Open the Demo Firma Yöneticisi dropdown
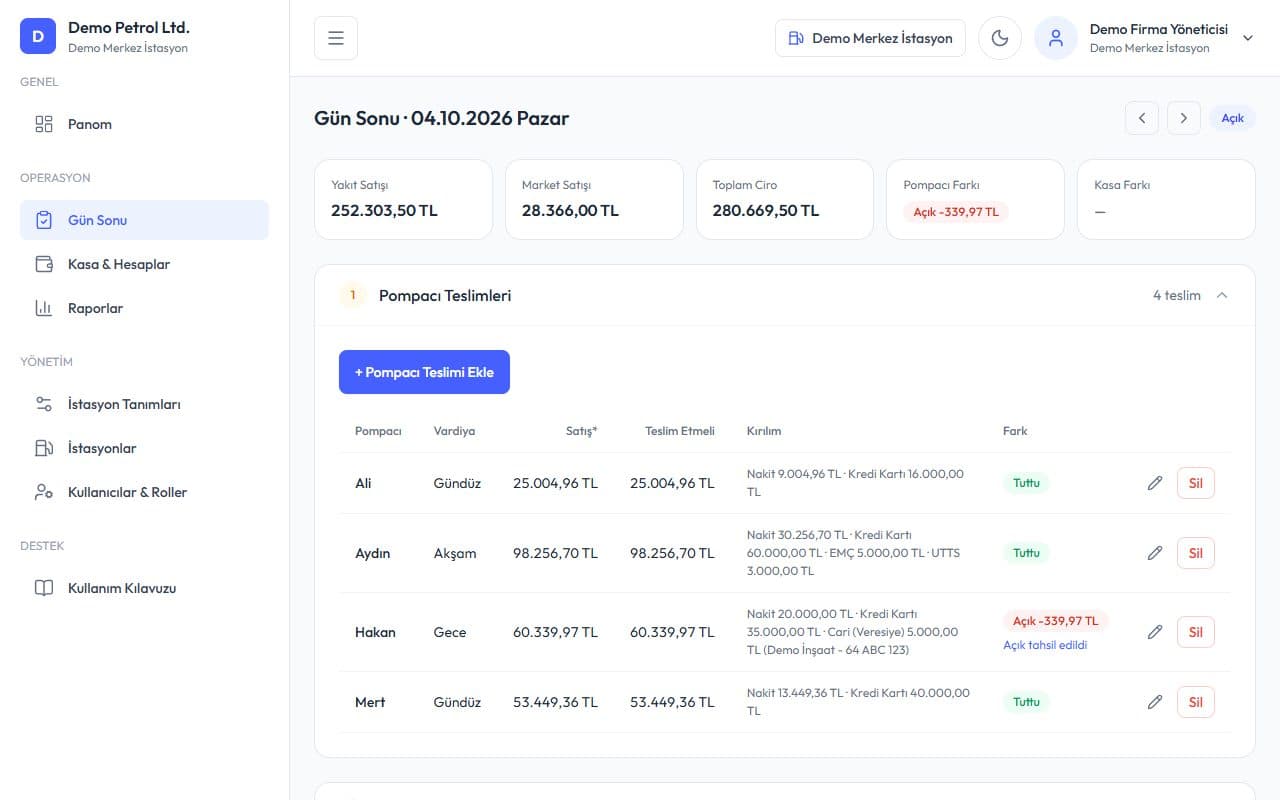The width and height of the screenshot is (1280, 800). (x=1247, y=38)
